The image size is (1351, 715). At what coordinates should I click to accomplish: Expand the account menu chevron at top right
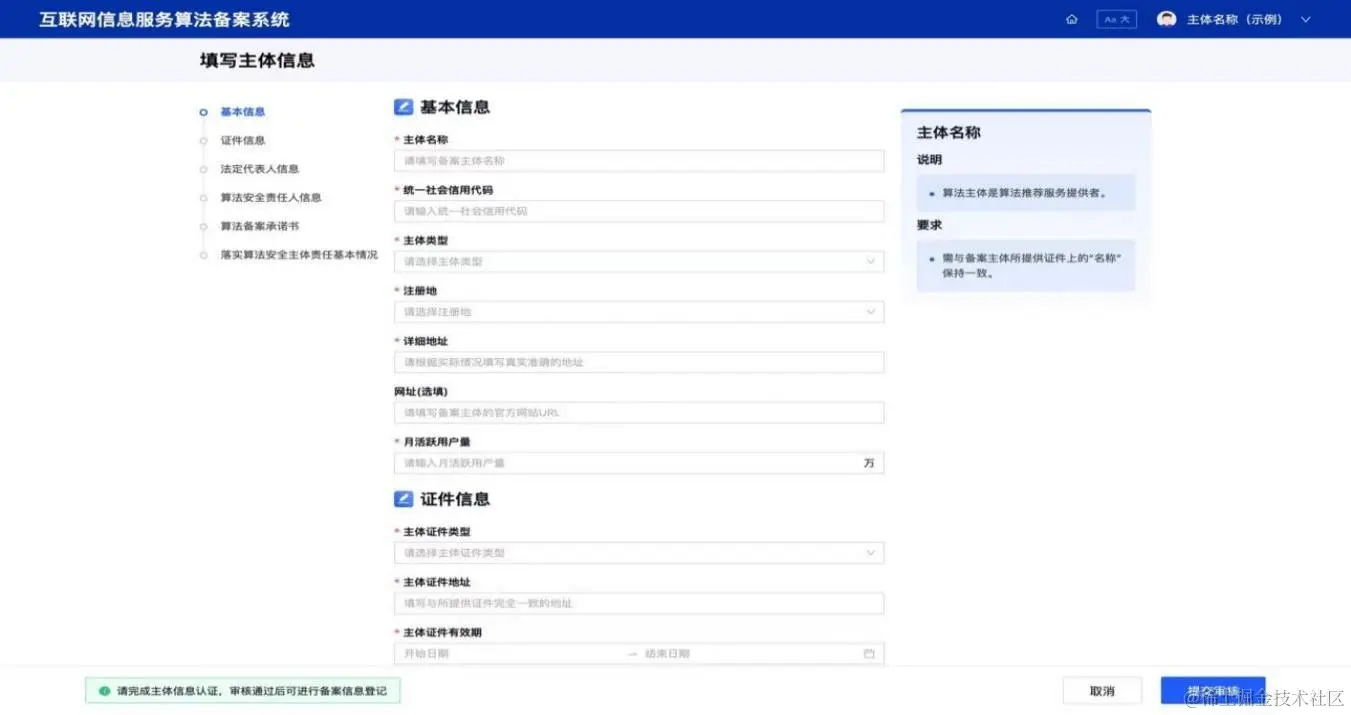[1305, 19]
